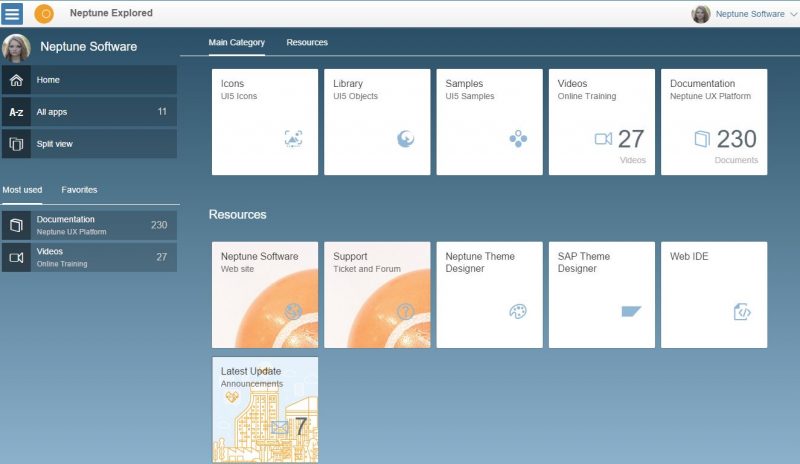This screenshot has width=800, height=464.
Task: Click the video camera icon on Videos tile
Action: pyautogui.click(x=604, y=139)
